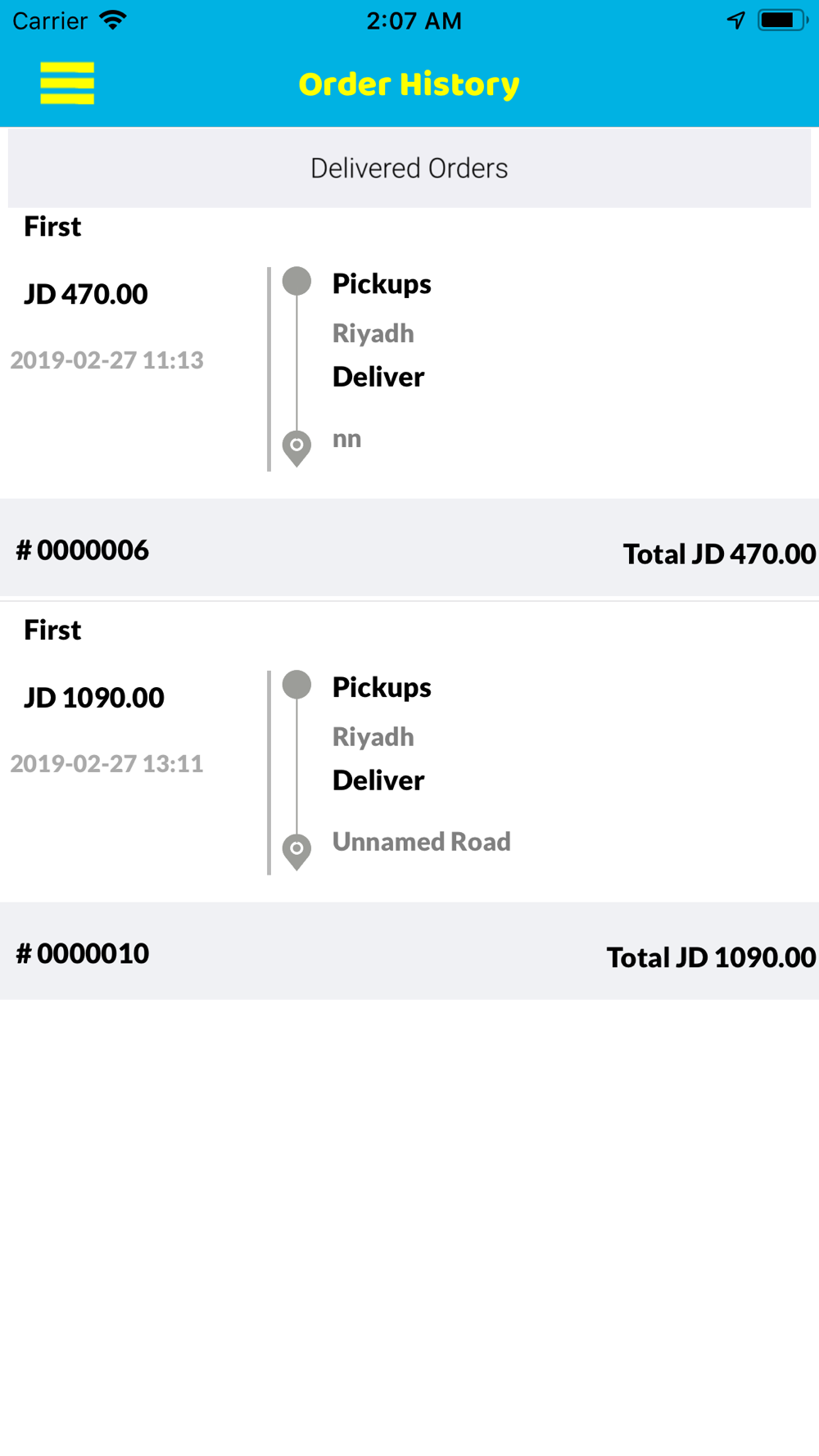The height and width of the screenshot is (1456, 819).
Task: Tap the JD 1090.00 price label
Action: point(94,698)
